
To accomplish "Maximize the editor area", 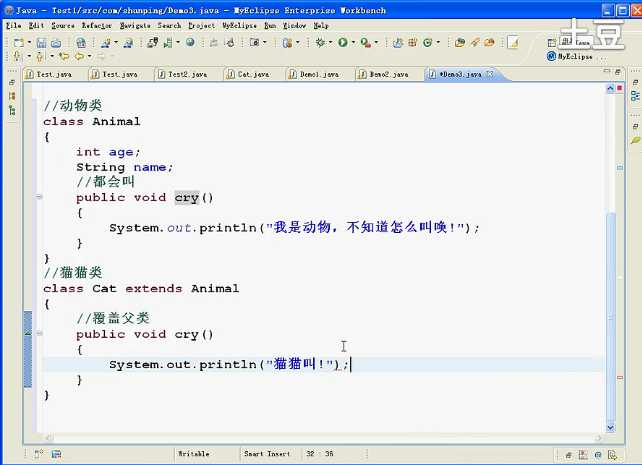I will click(617, 71).
